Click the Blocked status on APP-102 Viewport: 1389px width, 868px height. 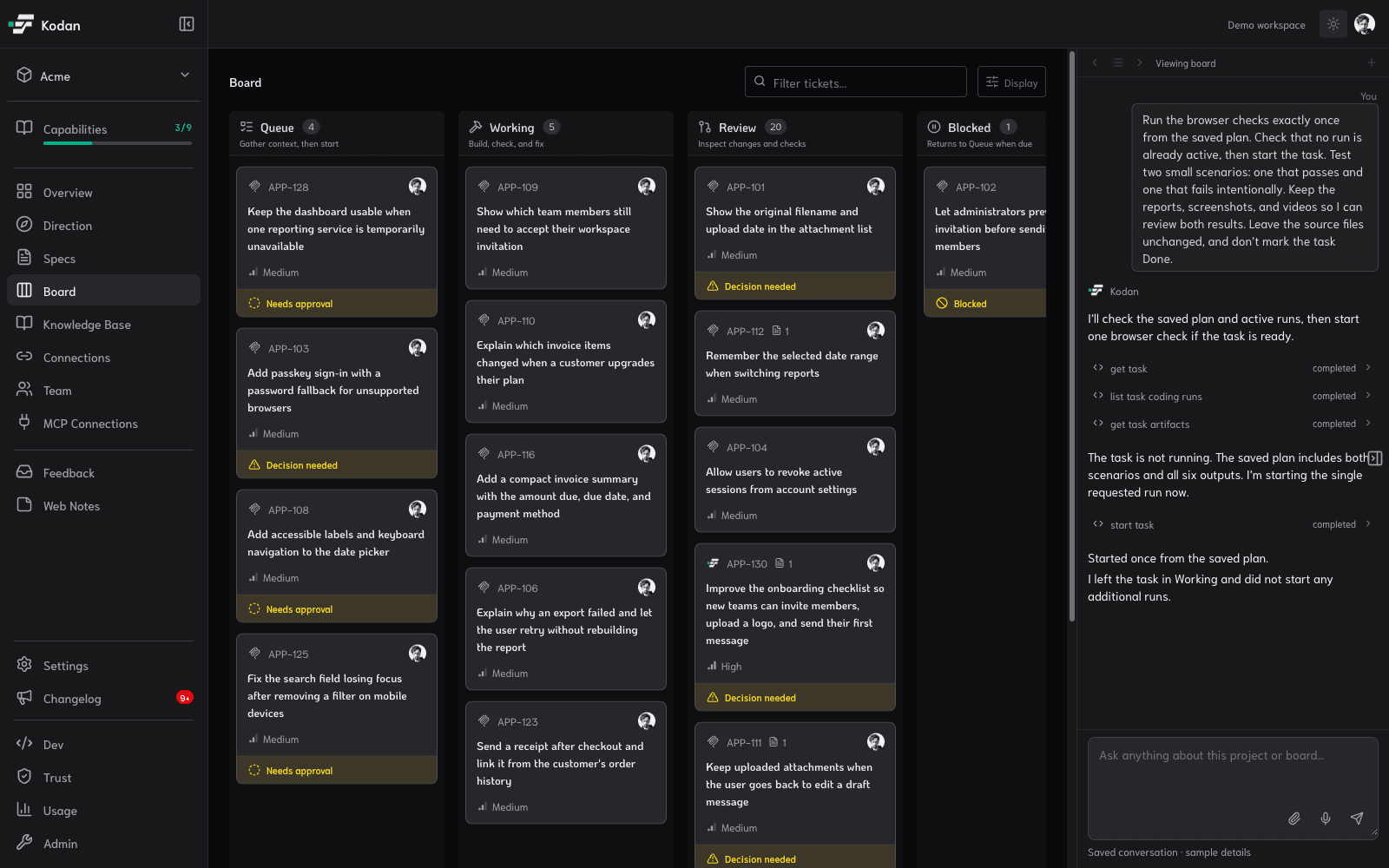coord(984,304)
